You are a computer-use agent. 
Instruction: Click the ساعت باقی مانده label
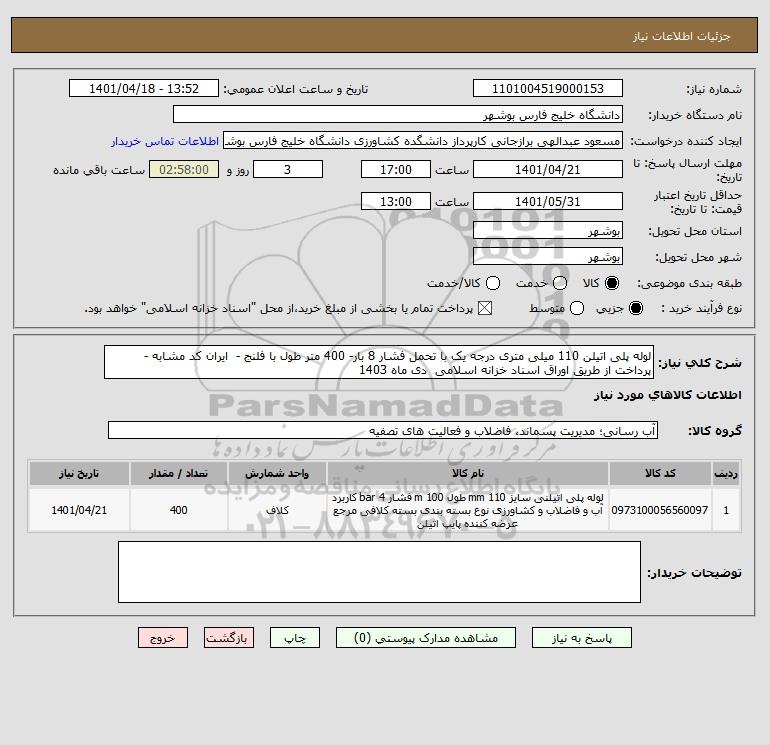pos(99,170)
